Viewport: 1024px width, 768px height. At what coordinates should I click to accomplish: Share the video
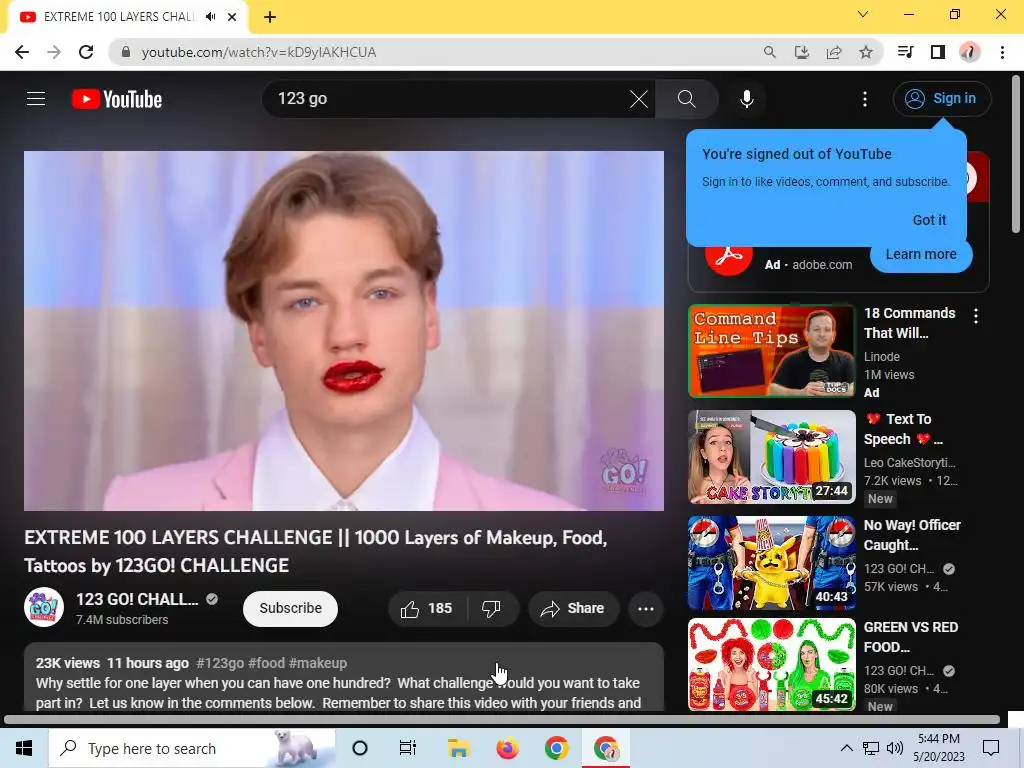pos(573,609)
